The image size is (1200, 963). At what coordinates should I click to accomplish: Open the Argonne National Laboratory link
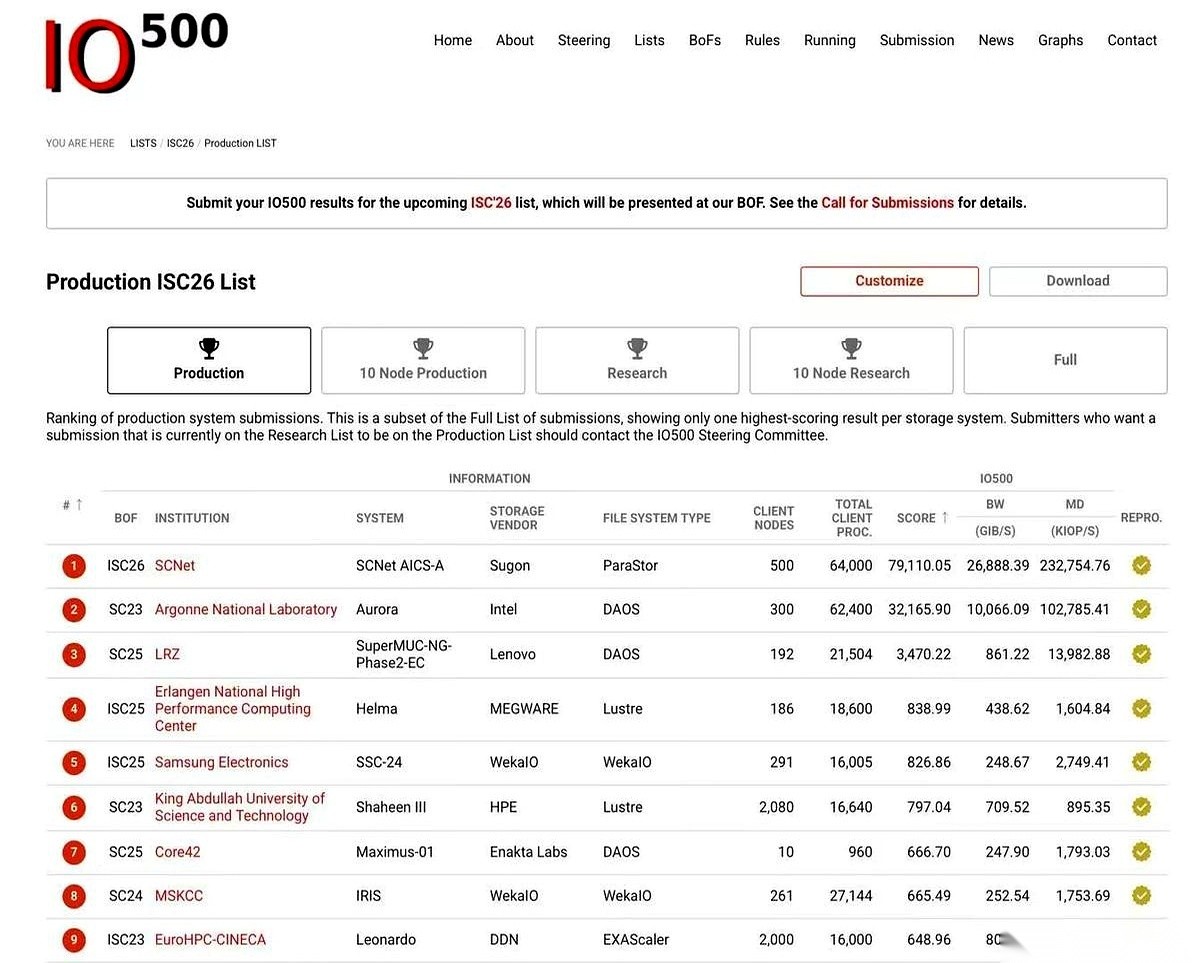[246, 609]
